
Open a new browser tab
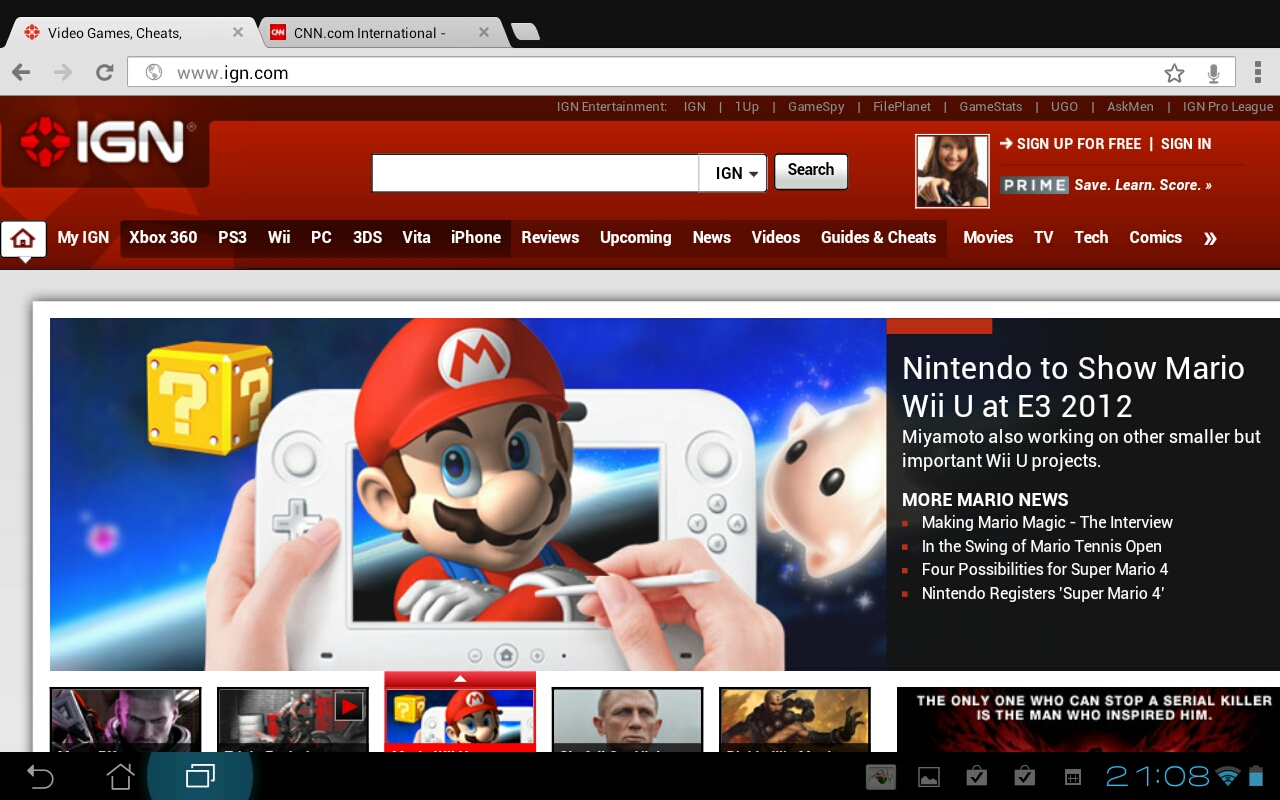pyautogui.click(x=525, y=33)
